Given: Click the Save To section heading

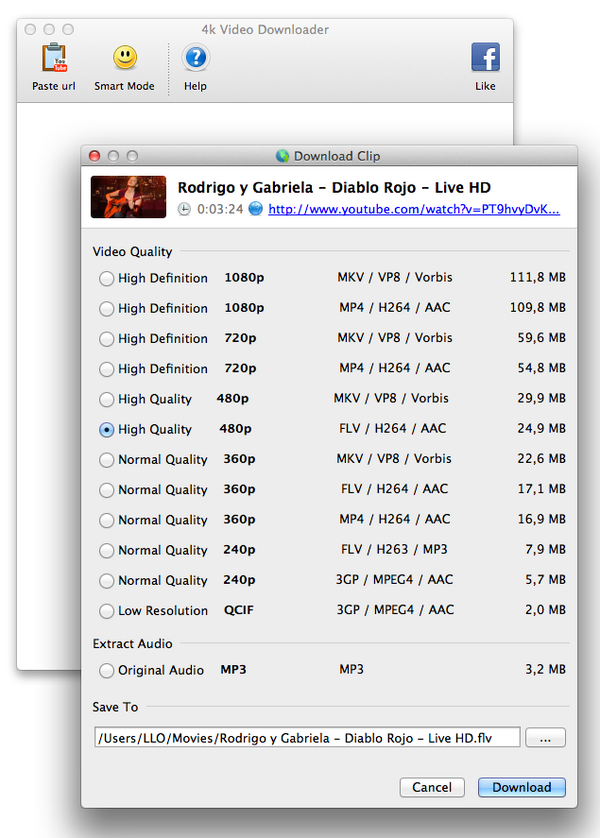Looking at the screenshot, I should [x=115, y=707].
